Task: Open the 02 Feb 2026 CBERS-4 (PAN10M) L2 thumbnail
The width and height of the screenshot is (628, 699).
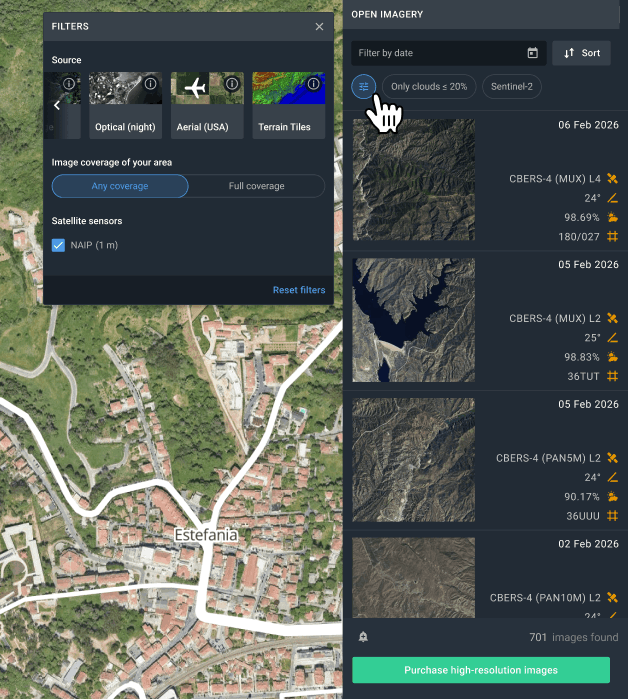Action: 414,577
